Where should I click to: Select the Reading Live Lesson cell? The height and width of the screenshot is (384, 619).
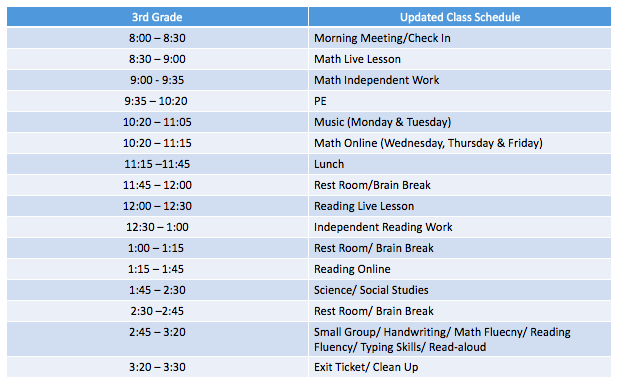[x=460, y=206]
